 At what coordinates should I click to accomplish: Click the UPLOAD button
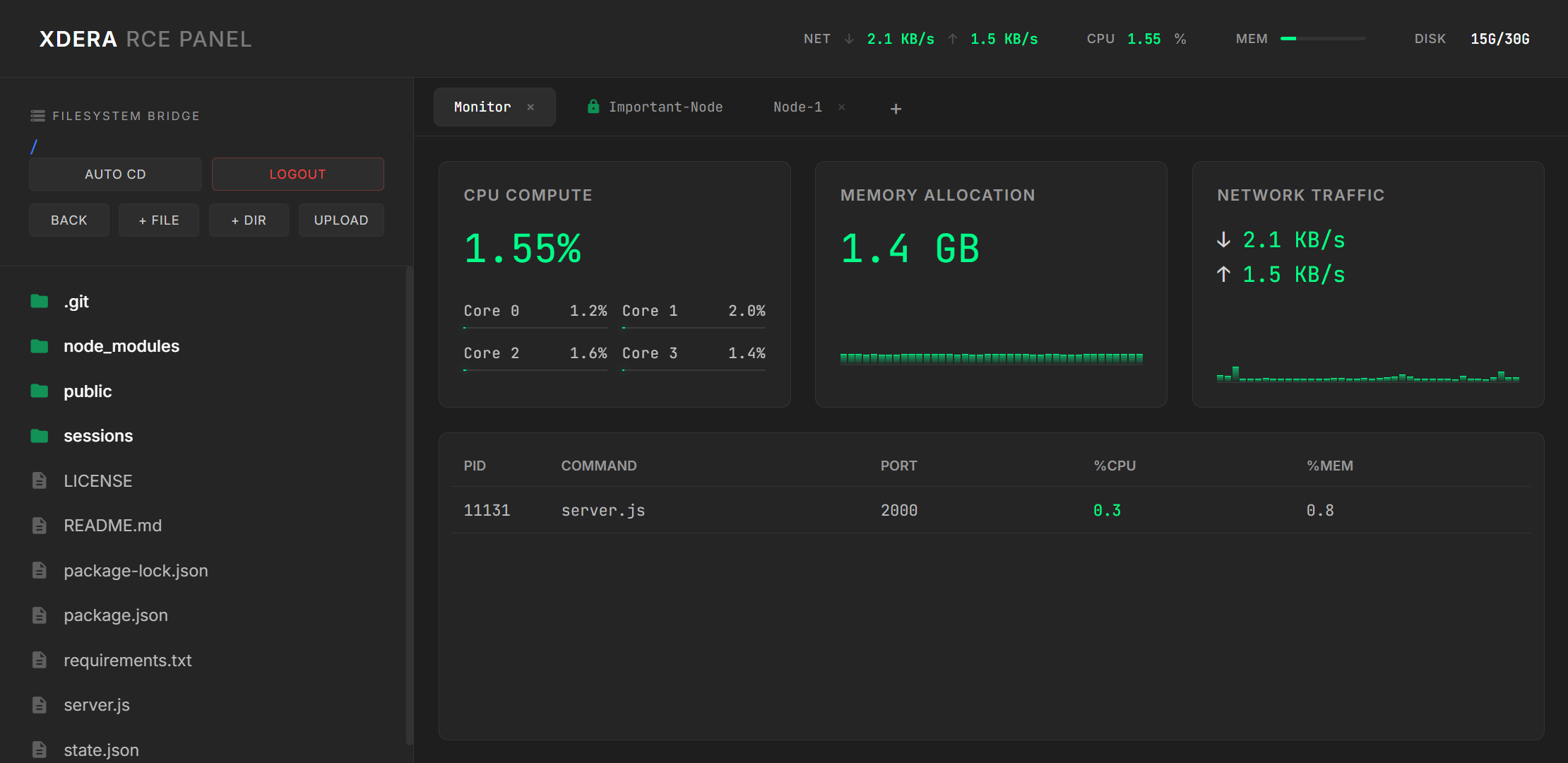tap(341, 220)
